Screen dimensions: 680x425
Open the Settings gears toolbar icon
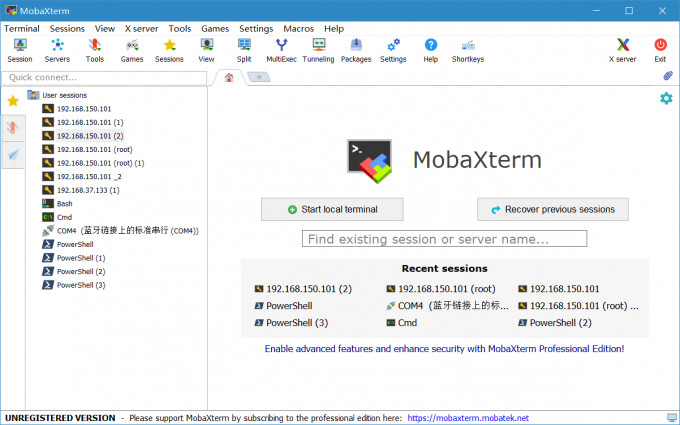393,50
